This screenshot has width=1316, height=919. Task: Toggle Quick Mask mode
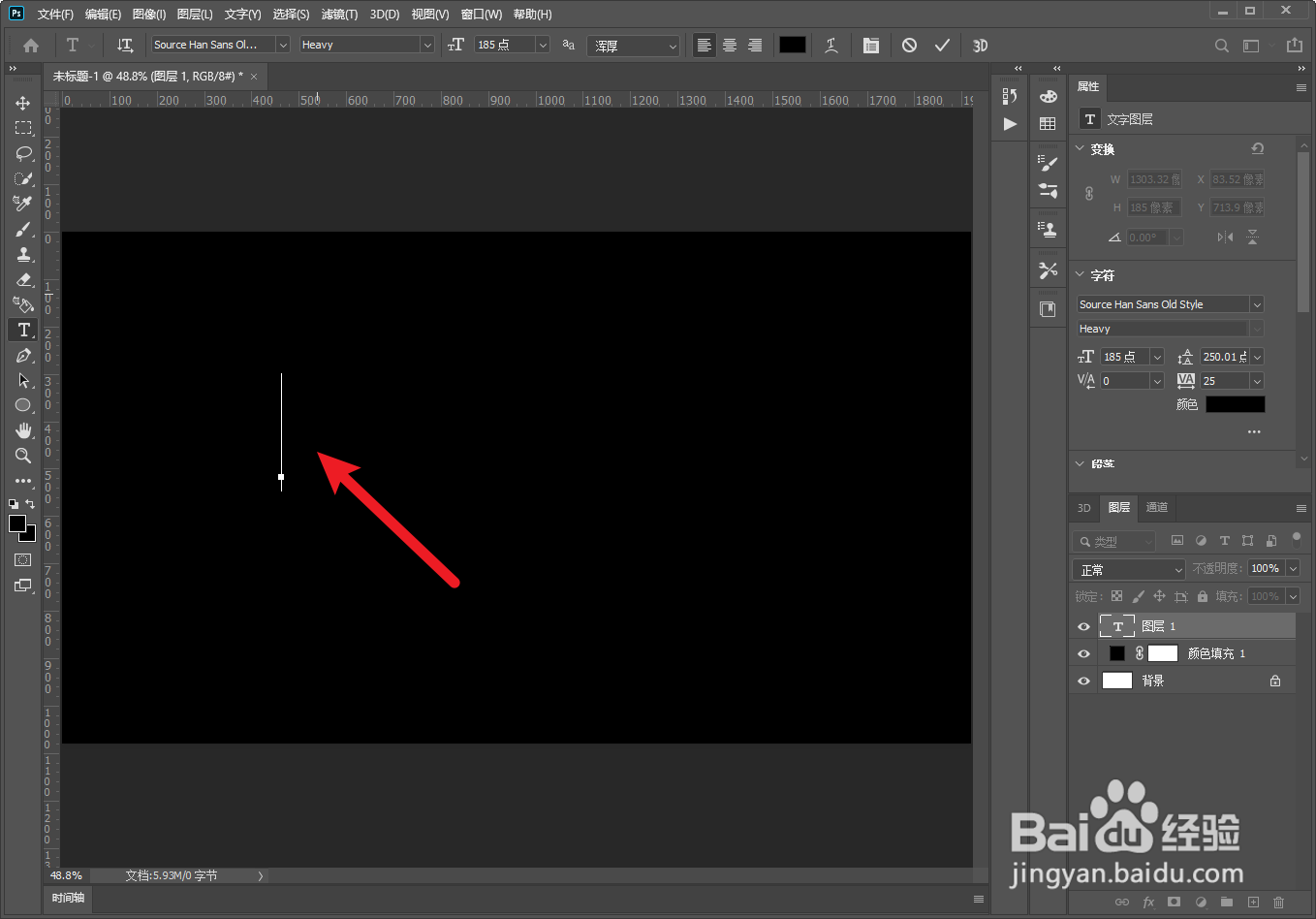[x=23, y=560]
